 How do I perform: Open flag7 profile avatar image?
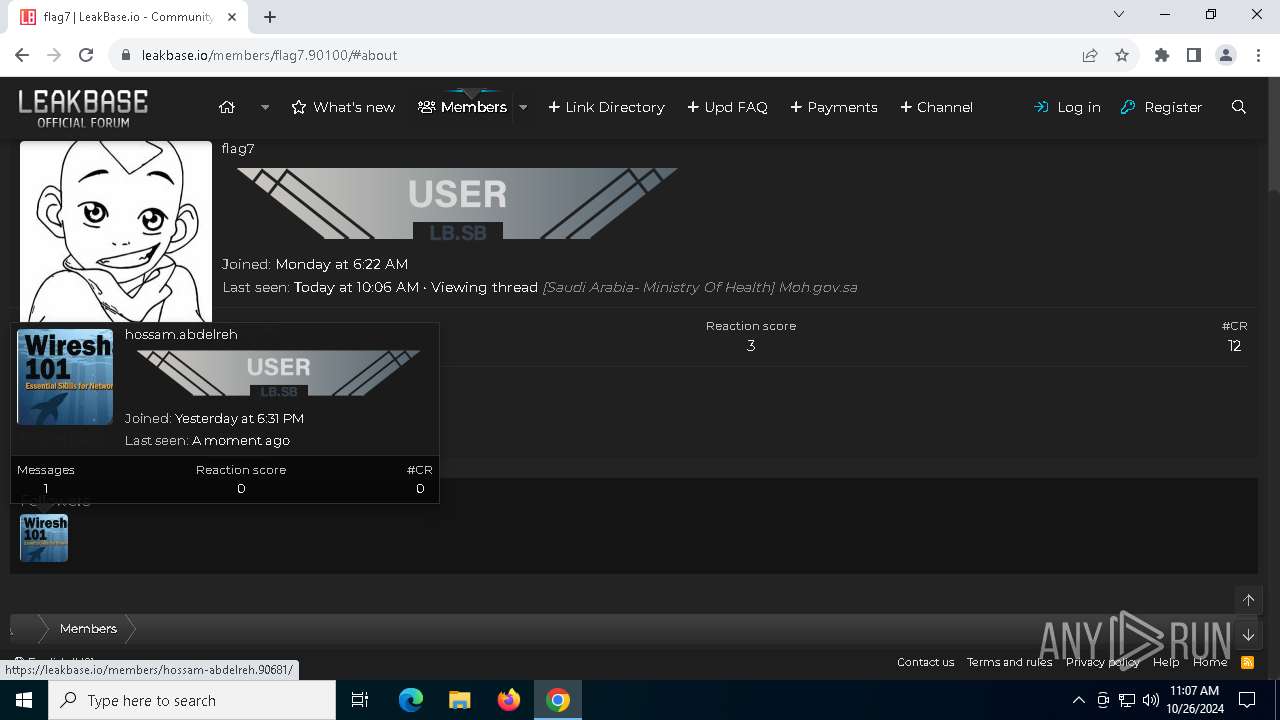tap(116, 231)
